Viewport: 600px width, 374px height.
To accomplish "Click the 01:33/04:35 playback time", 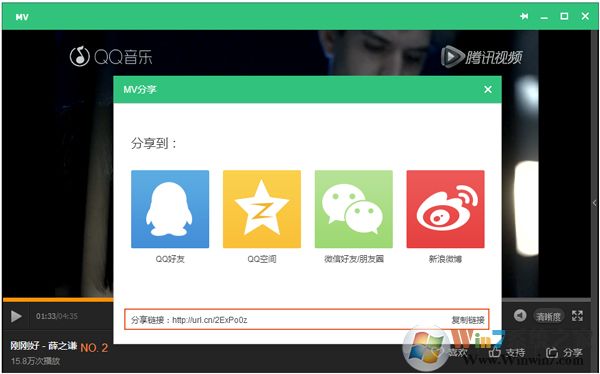I will point(57,316).
